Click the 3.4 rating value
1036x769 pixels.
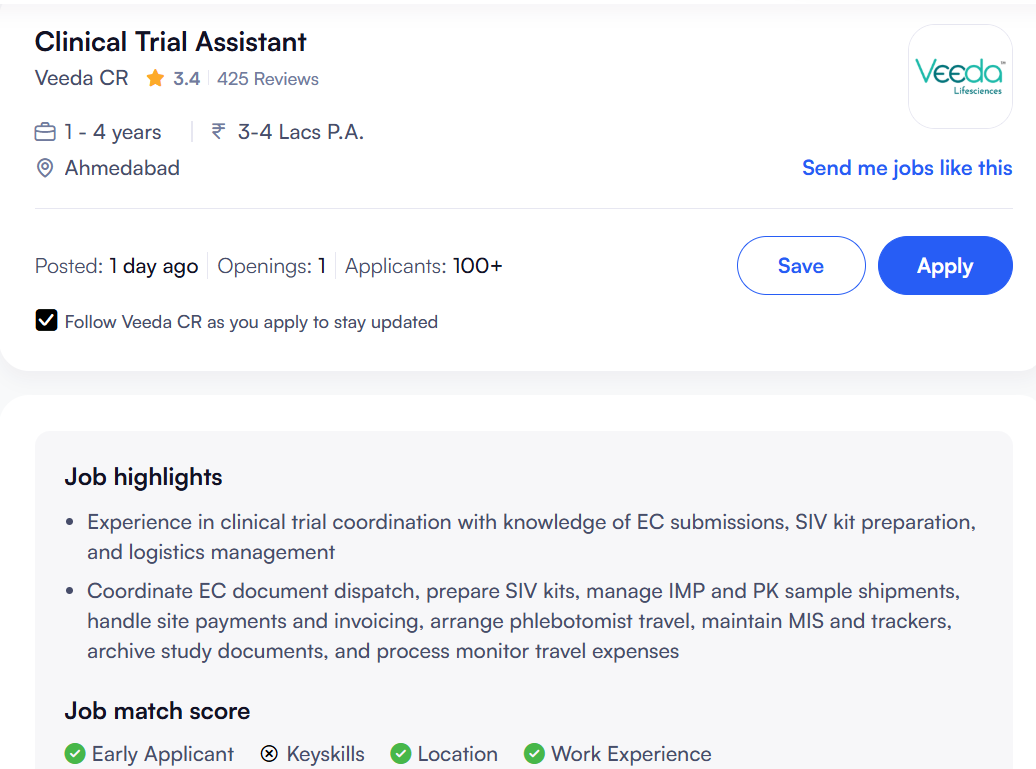click(186, 79)
